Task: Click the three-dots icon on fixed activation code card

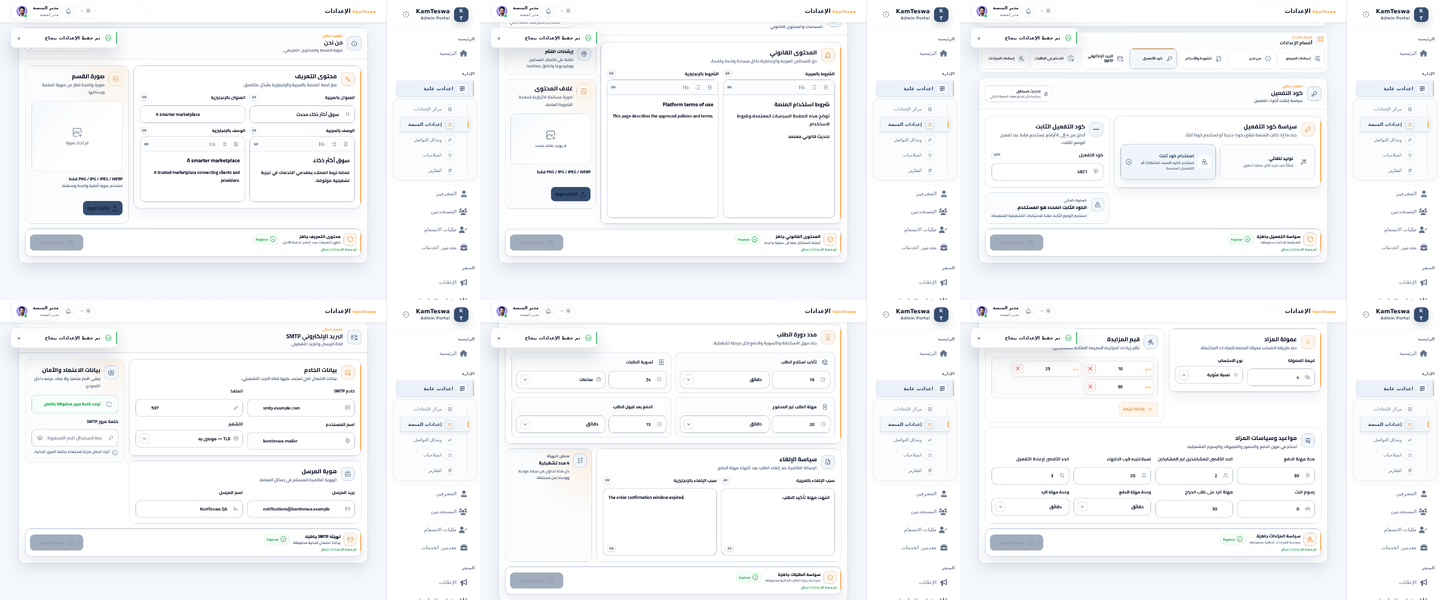Action: click(x=1096, y=129)
